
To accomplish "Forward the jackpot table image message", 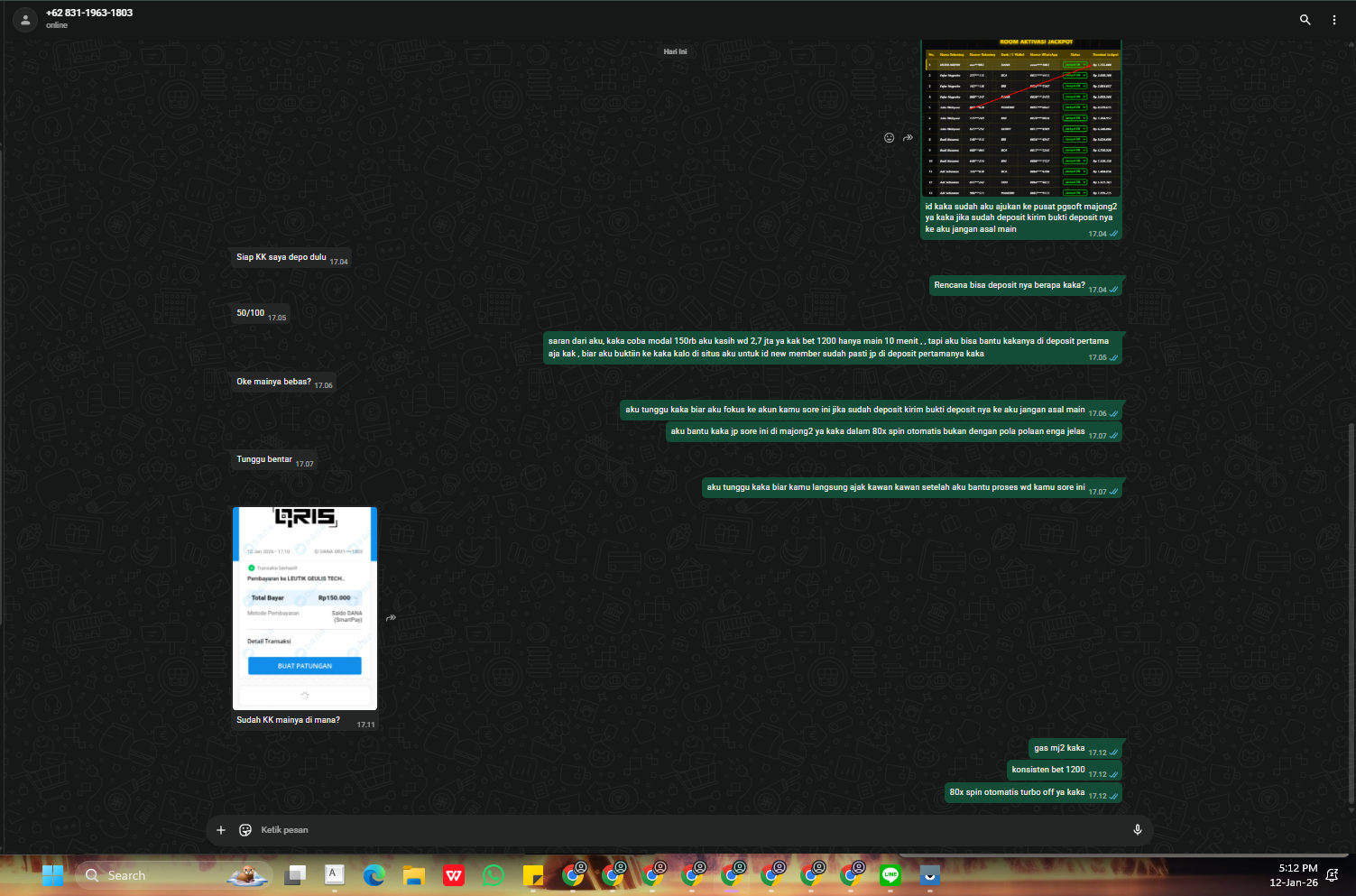I will (x=909, y=137).
